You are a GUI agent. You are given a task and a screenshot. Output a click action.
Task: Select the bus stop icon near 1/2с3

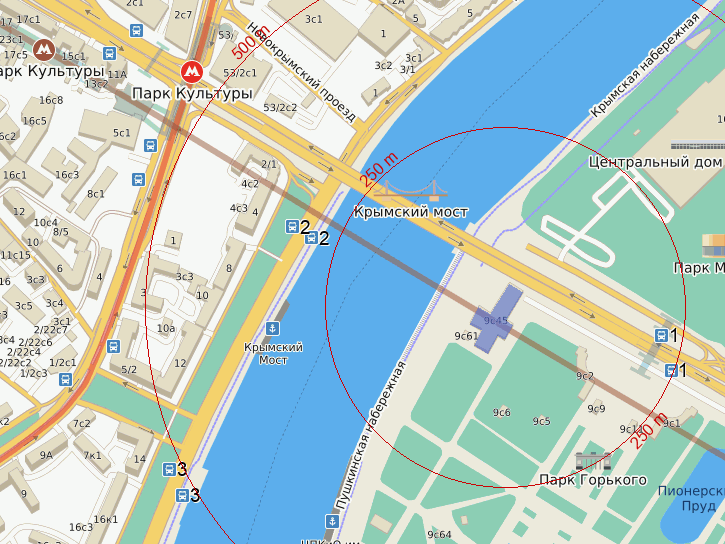(66, 379)
